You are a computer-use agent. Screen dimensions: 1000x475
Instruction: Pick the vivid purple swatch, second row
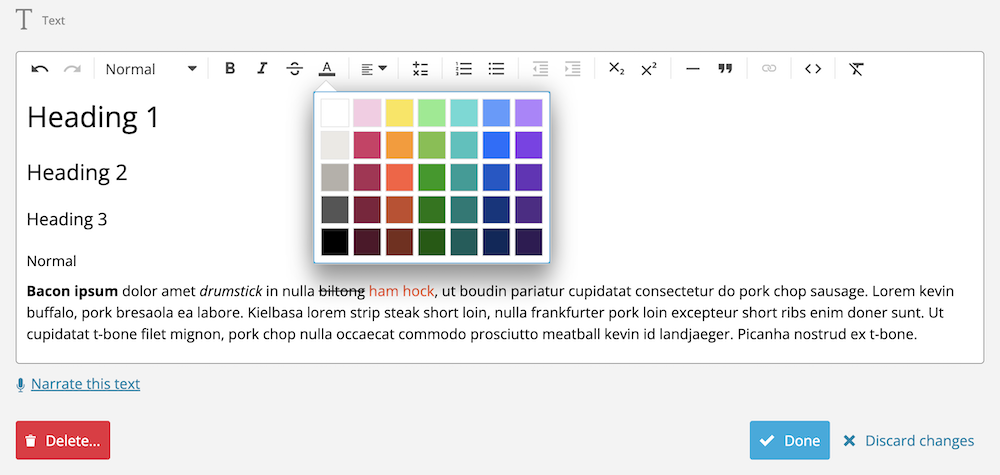pyautogui.click(x=529, y=145)
